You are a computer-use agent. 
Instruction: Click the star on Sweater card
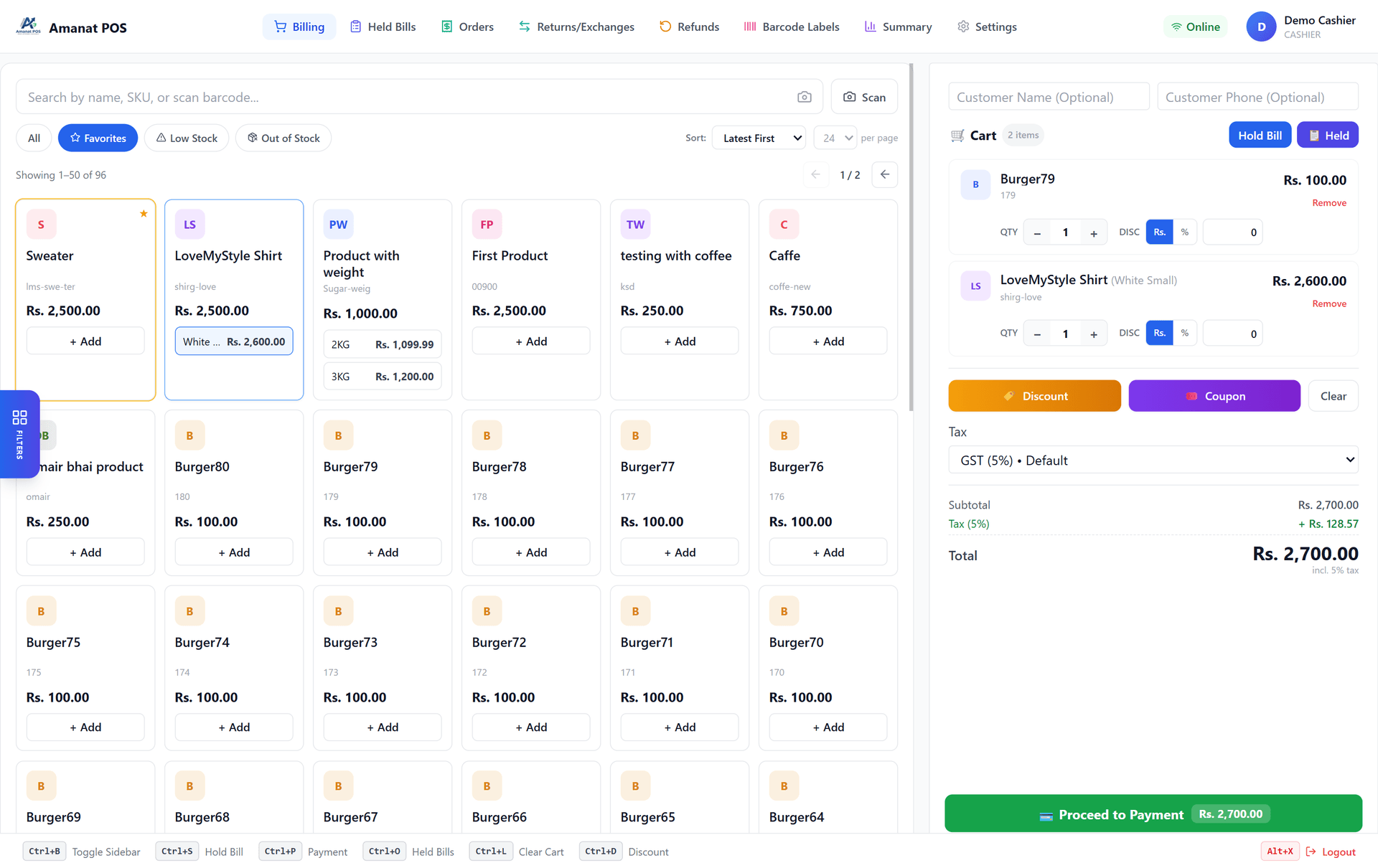click(x=144, y=213)
